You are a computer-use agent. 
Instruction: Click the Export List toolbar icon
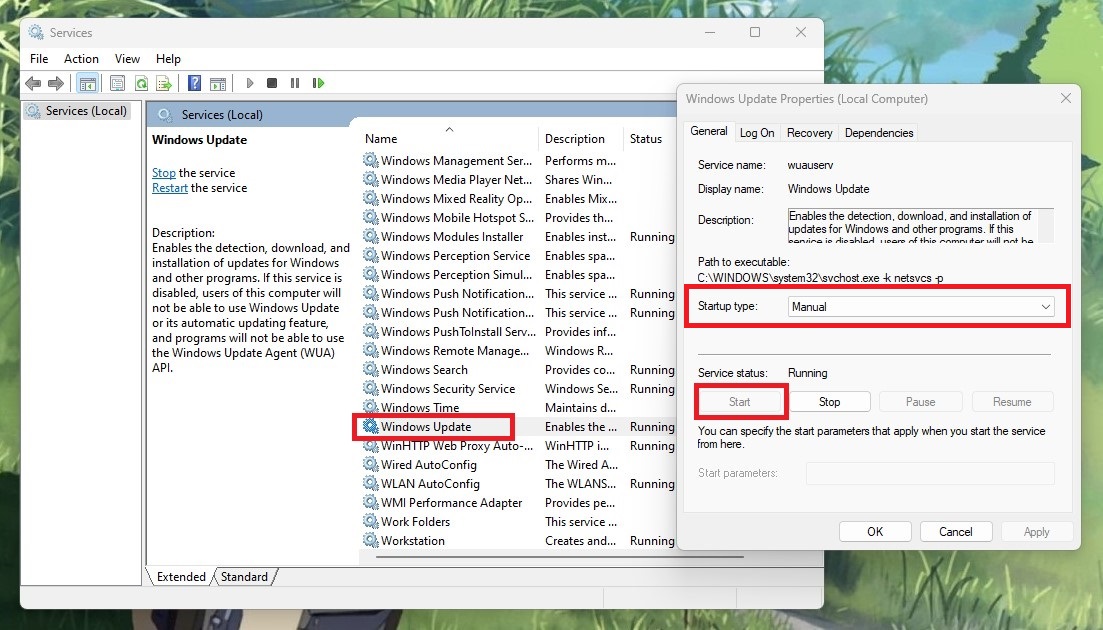(164, 84)
